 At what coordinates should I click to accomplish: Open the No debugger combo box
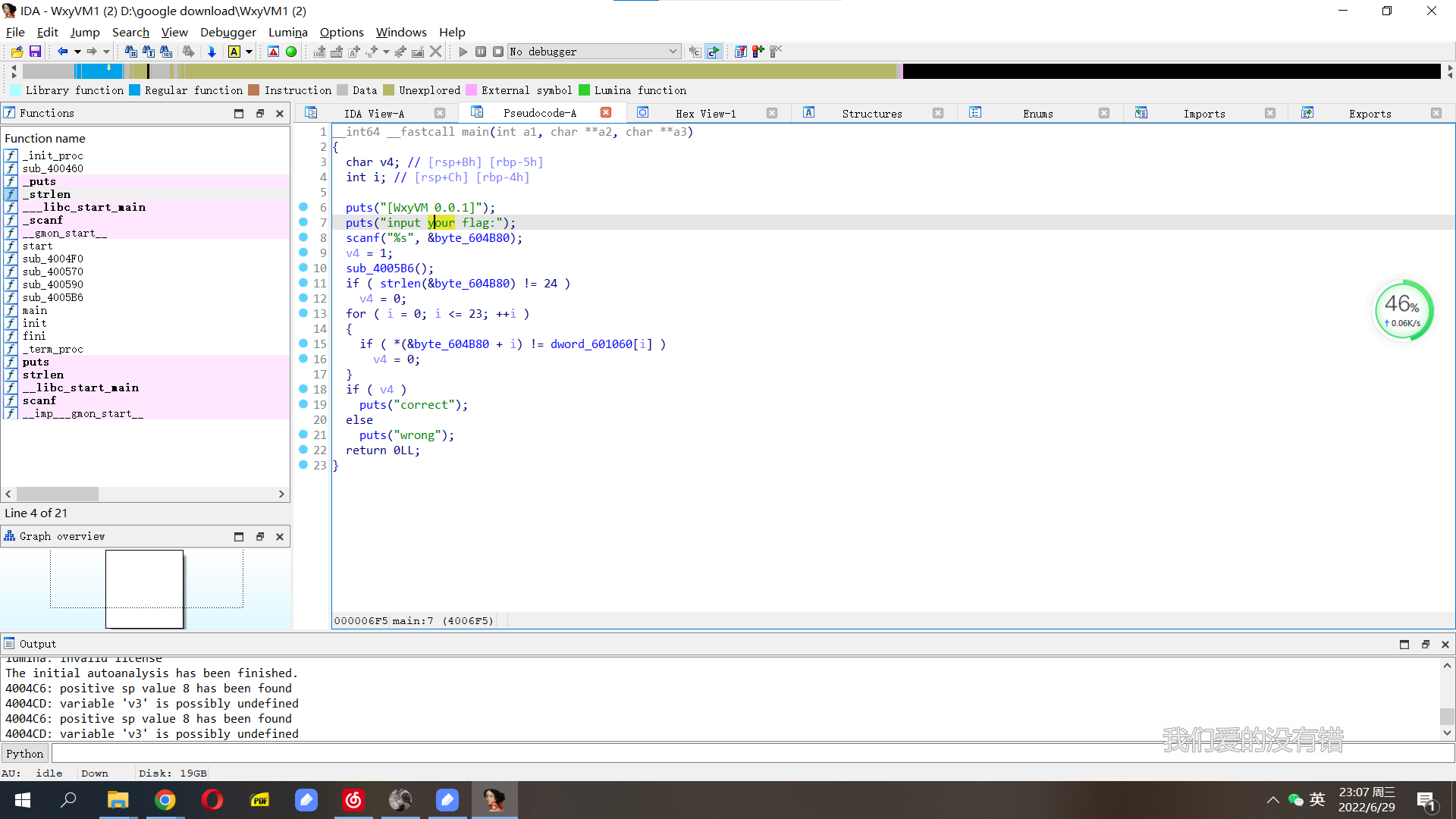(x=594, y=52)
